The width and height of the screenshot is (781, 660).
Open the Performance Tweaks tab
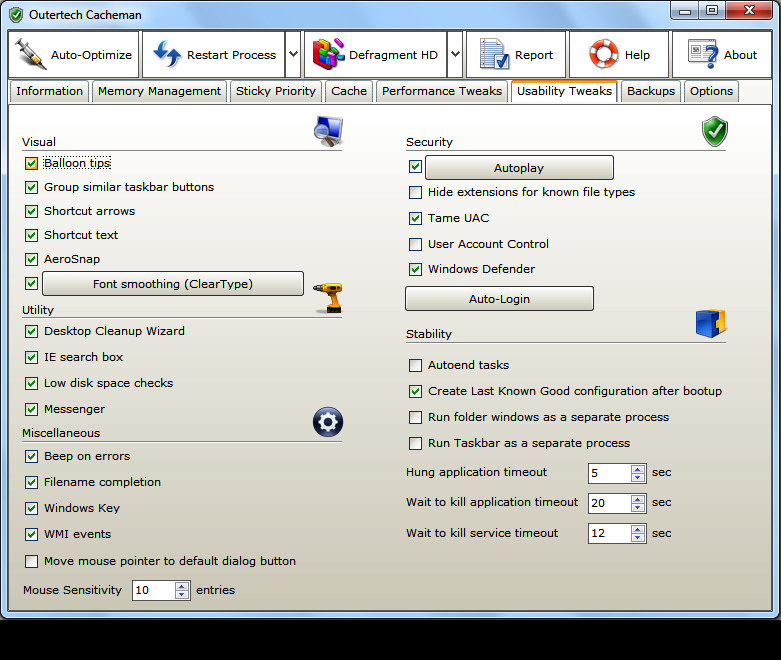point(442,91)
